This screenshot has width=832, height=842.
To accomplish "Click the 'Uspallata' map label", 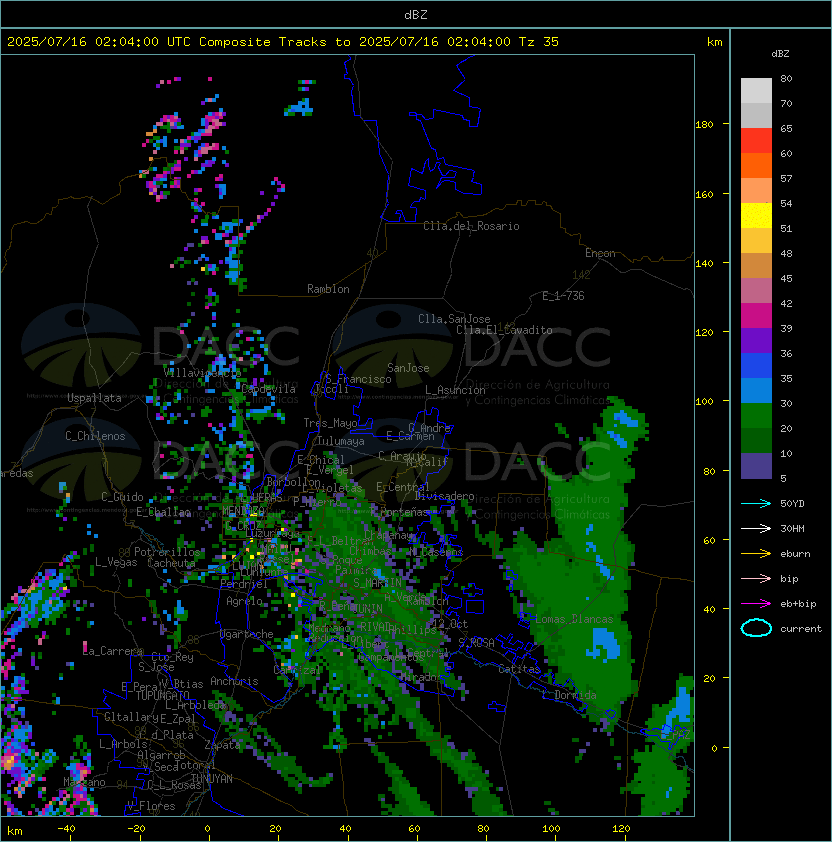I will (95, 398).
